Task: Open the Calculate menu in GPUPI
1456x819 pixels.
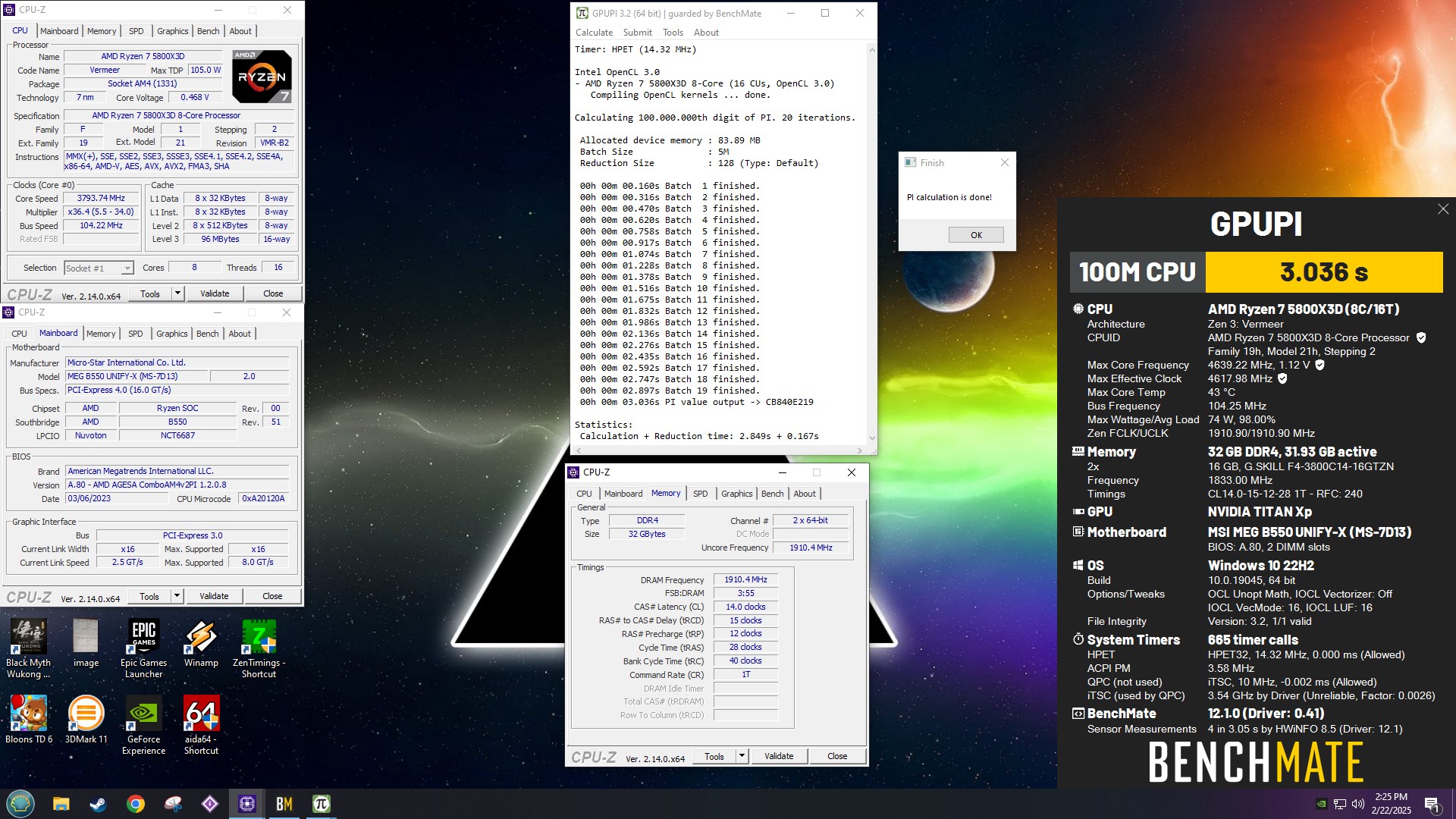Action: (x=594, y=33)
